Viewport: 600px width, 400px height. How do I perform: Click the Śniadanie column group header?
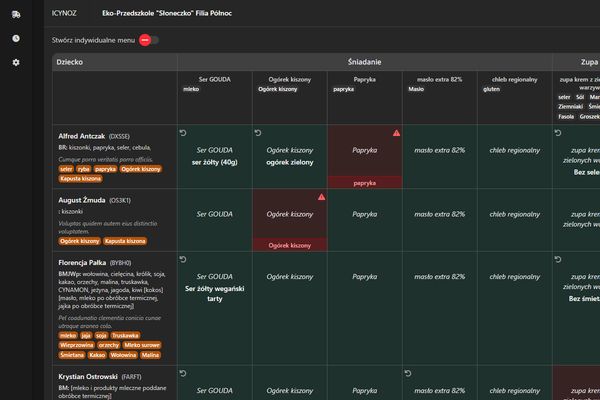(x=364, y=62)
